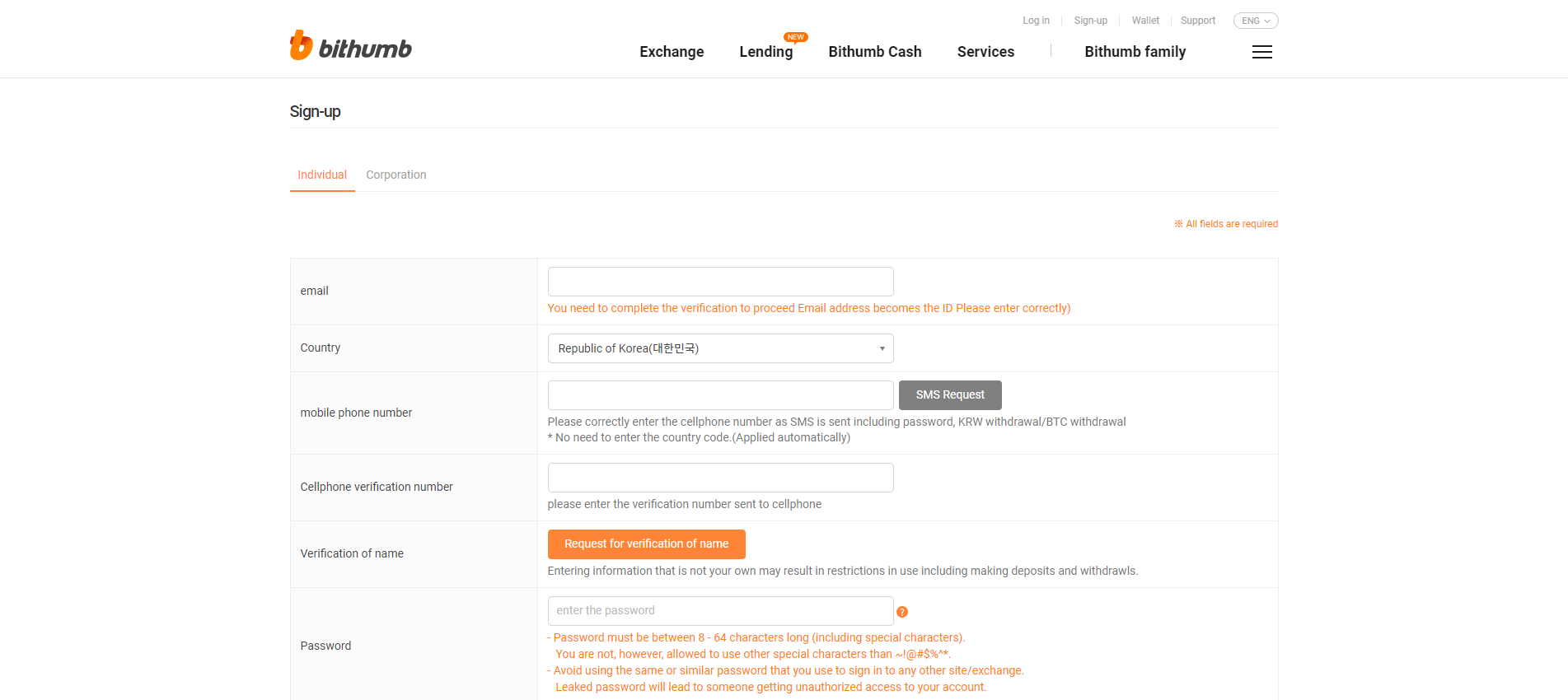The height and width of the screenshot is (700, 1568).
Task: Click 'Please correctly enter the cellphone number' text
Action: click(836, 422)
